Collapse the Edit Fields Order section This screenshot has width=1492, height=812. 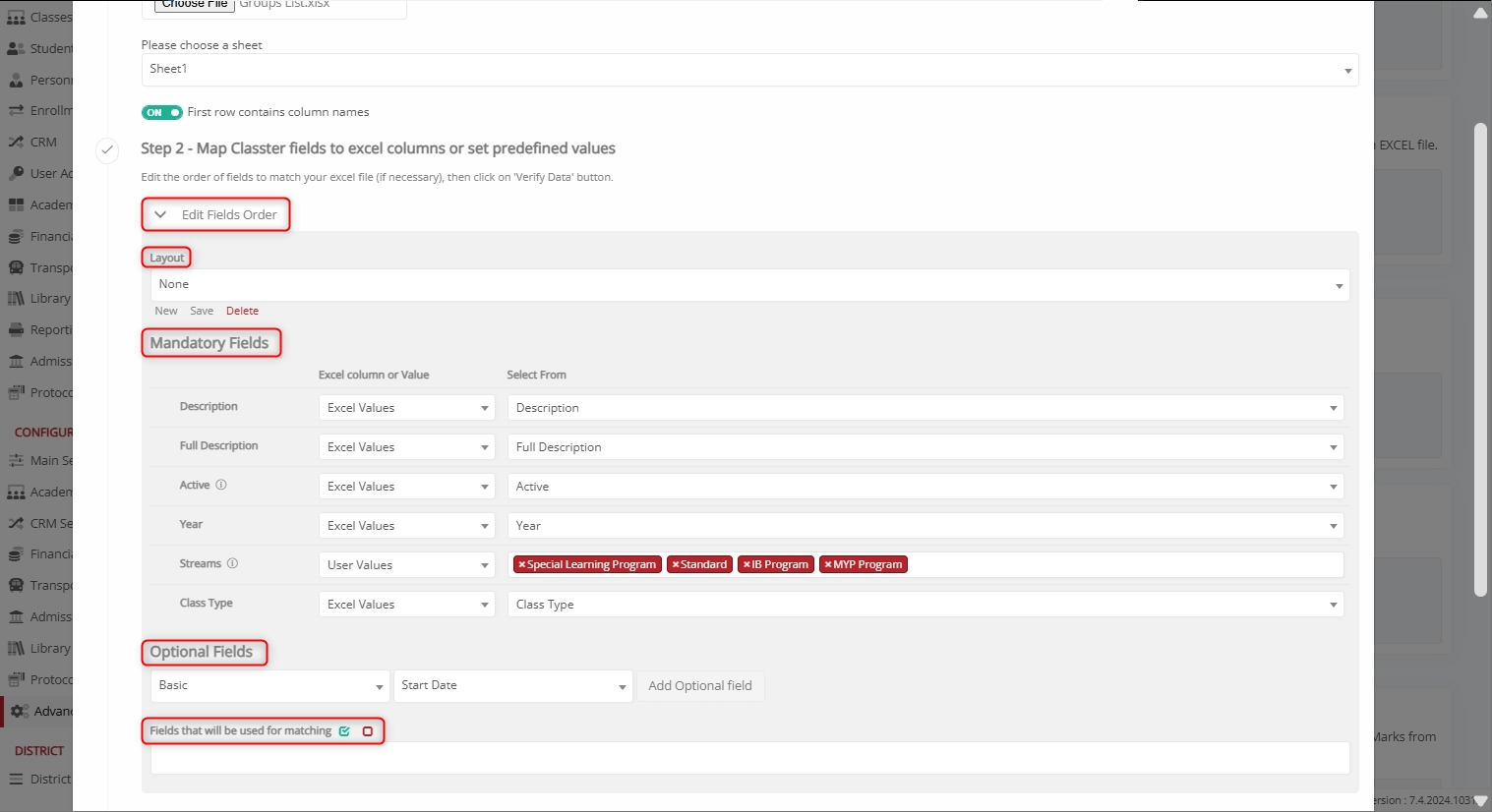(x=160, y=215)
